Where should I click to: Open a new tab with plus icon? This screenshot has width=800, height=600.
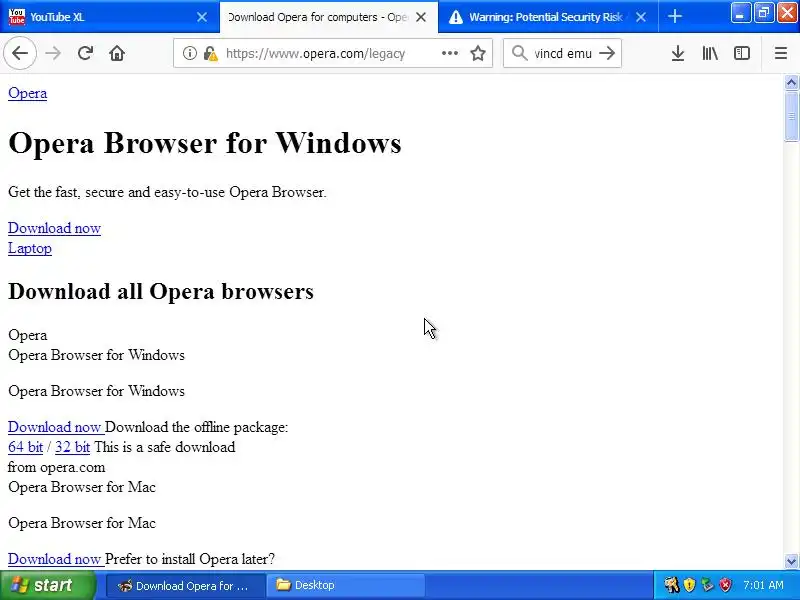(674, 17)
